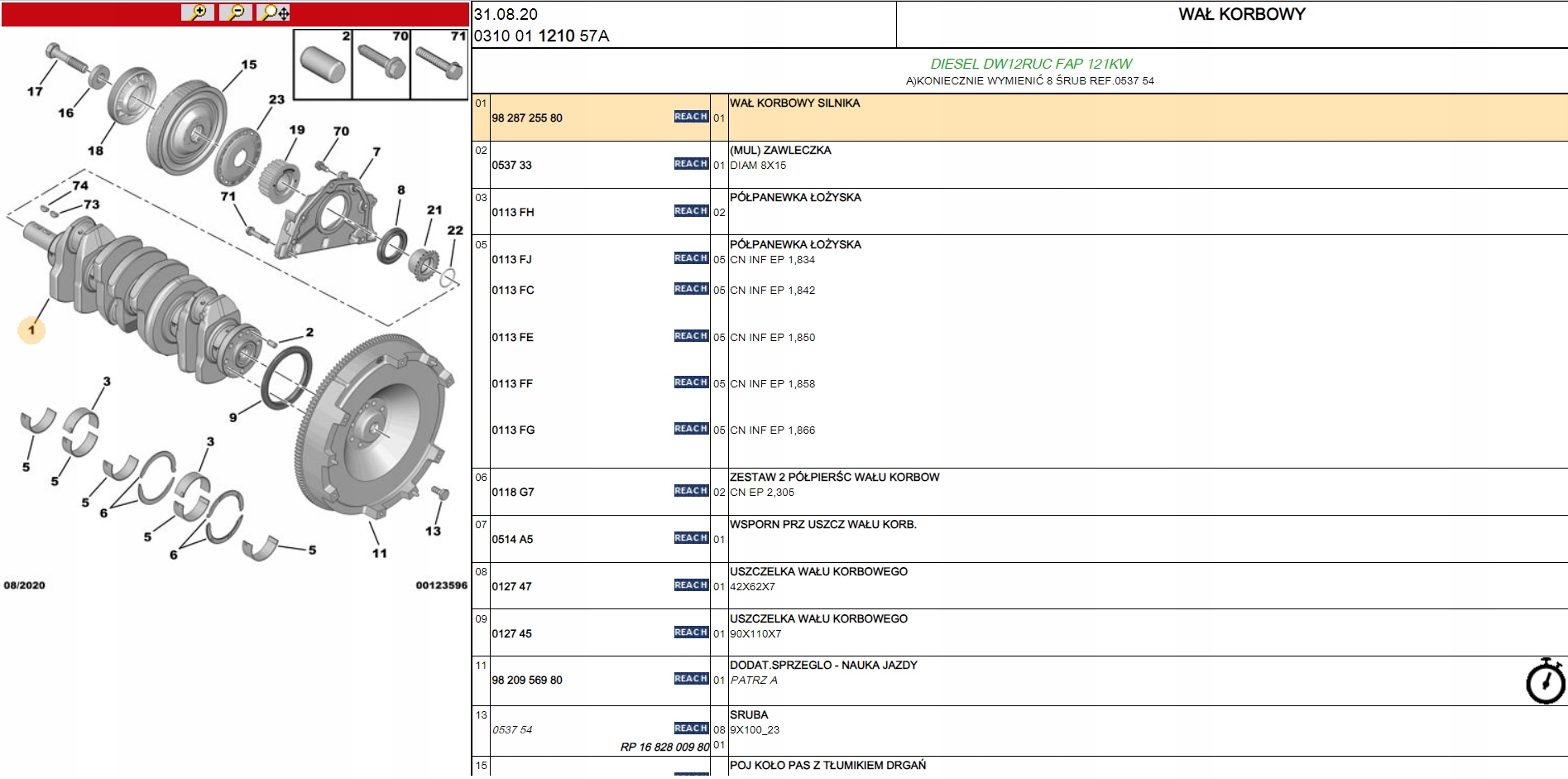Image resolution: width=1568 pixels, height=779 pixels.
Task: Select part number 0127 45
Action: click(512, 634)
